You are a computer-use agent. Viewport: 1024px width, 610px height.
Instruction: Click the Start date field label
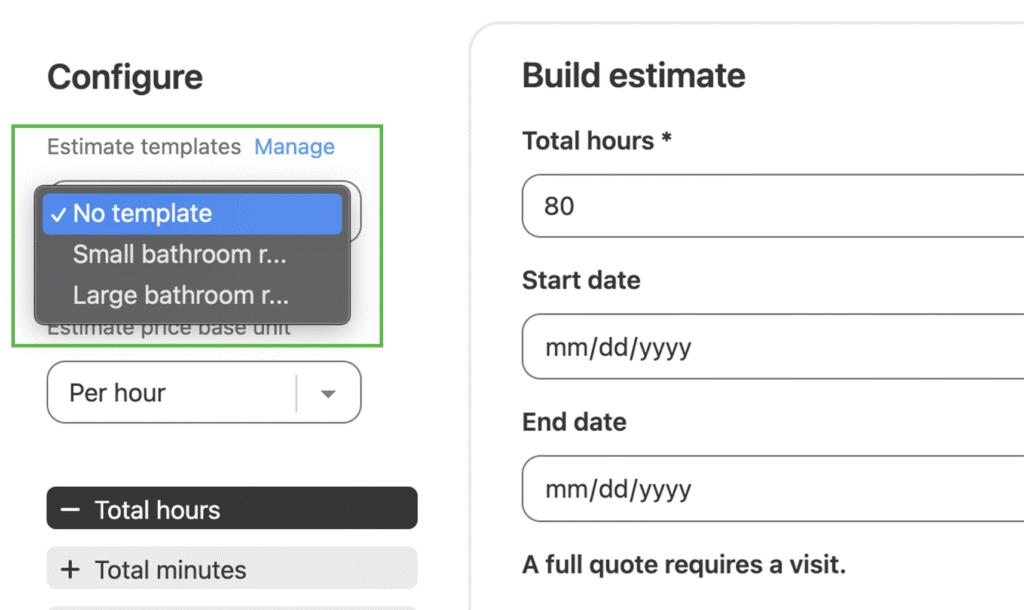click(x=581, y=280)
